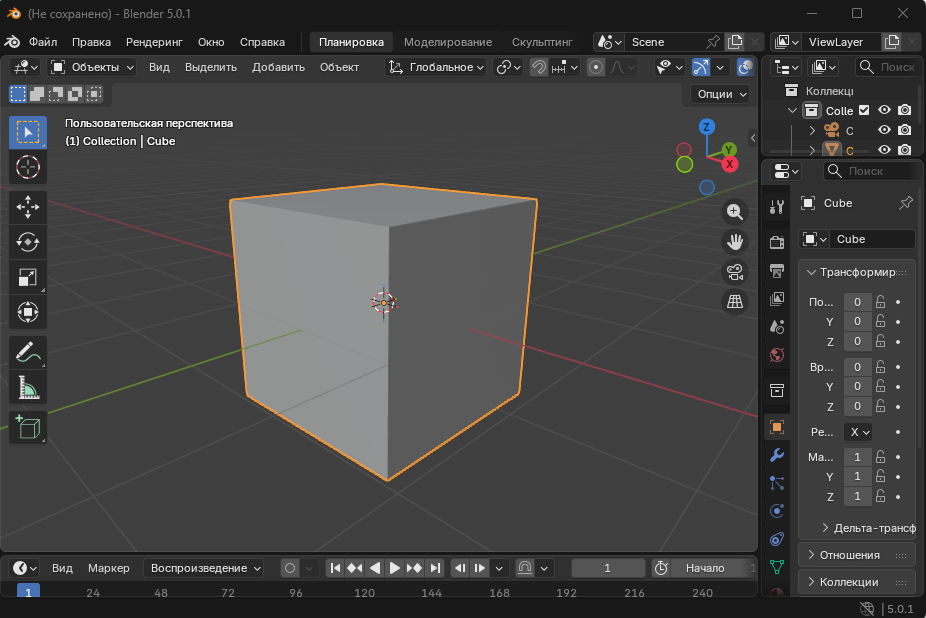Create a new scene button
Screen dimensions: 926x618
click(735, 42)
